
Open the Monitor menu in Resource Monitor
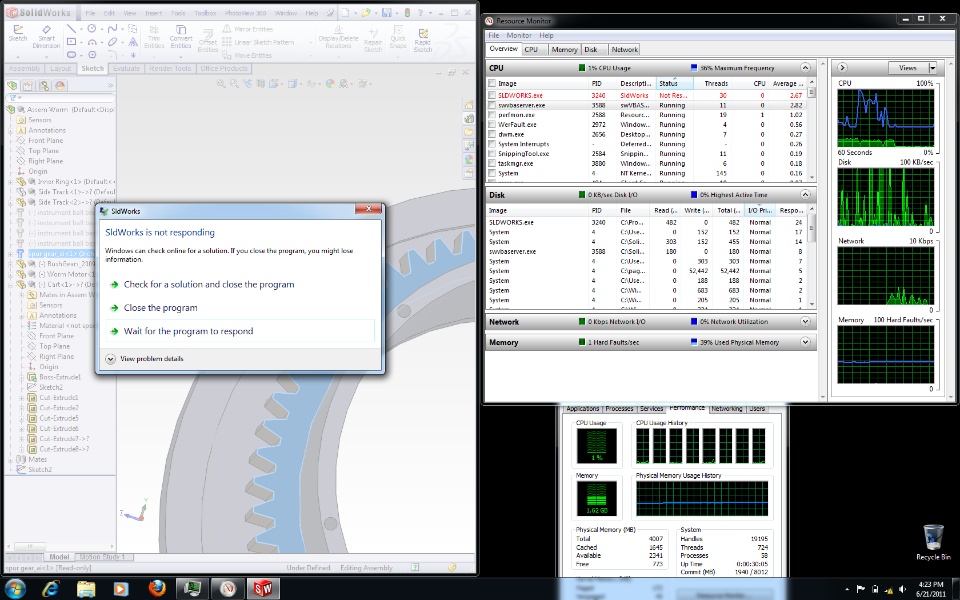click(519, 36)
